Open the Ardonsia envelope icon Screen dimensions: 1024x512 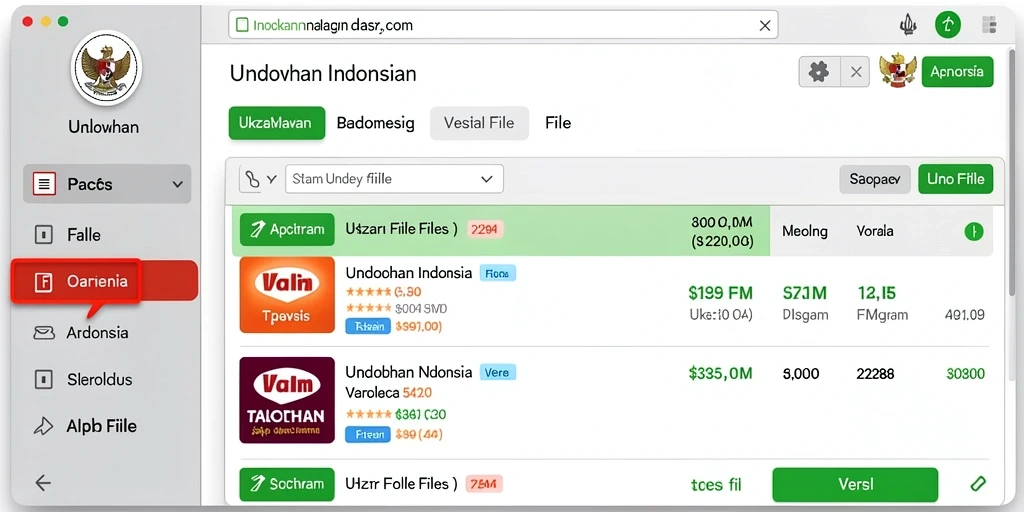pyautogui.click(x=43, y=333)
